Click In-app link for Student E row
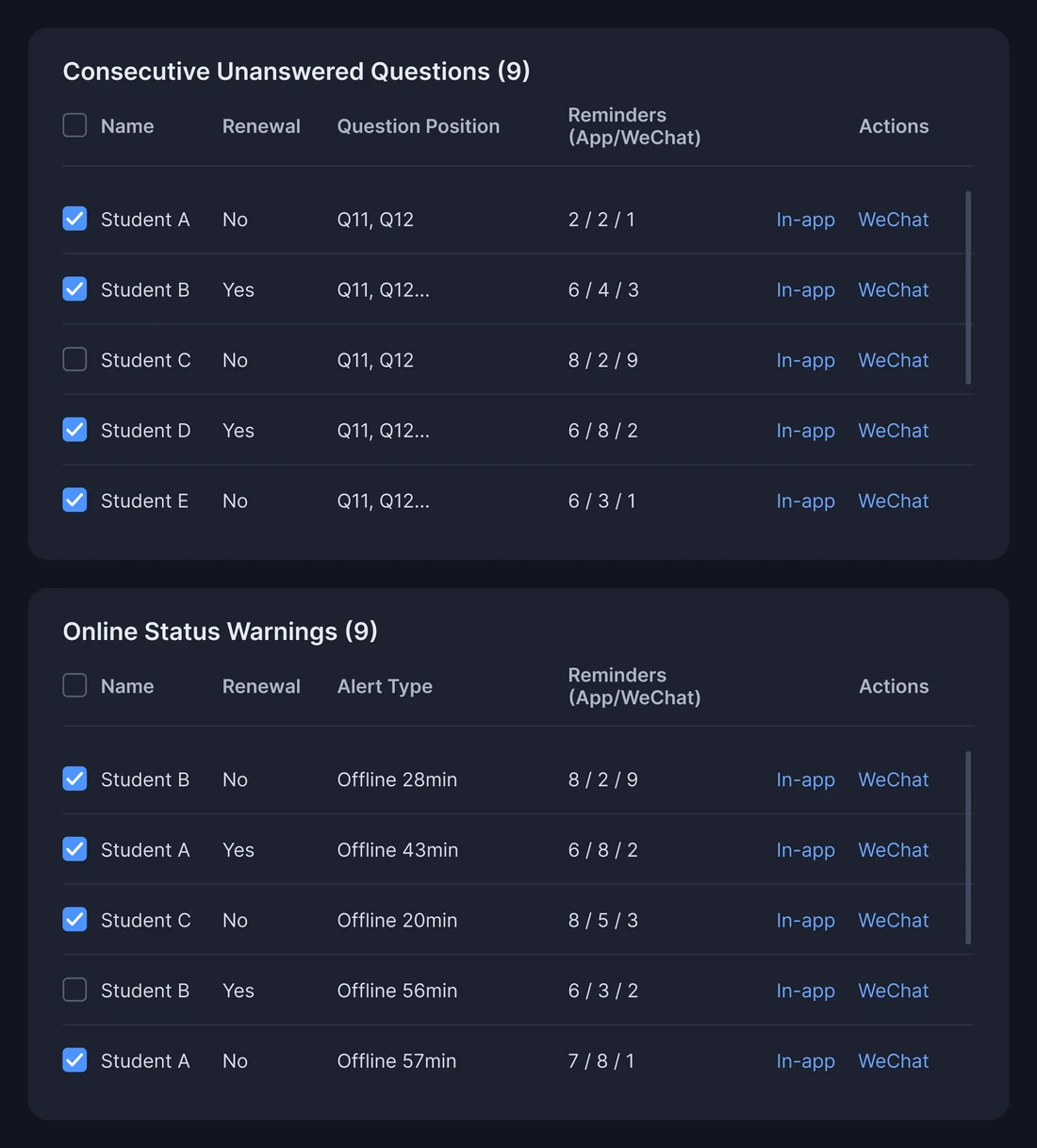The height and width of the screenshot is (1148, 1037). [805, 500]
